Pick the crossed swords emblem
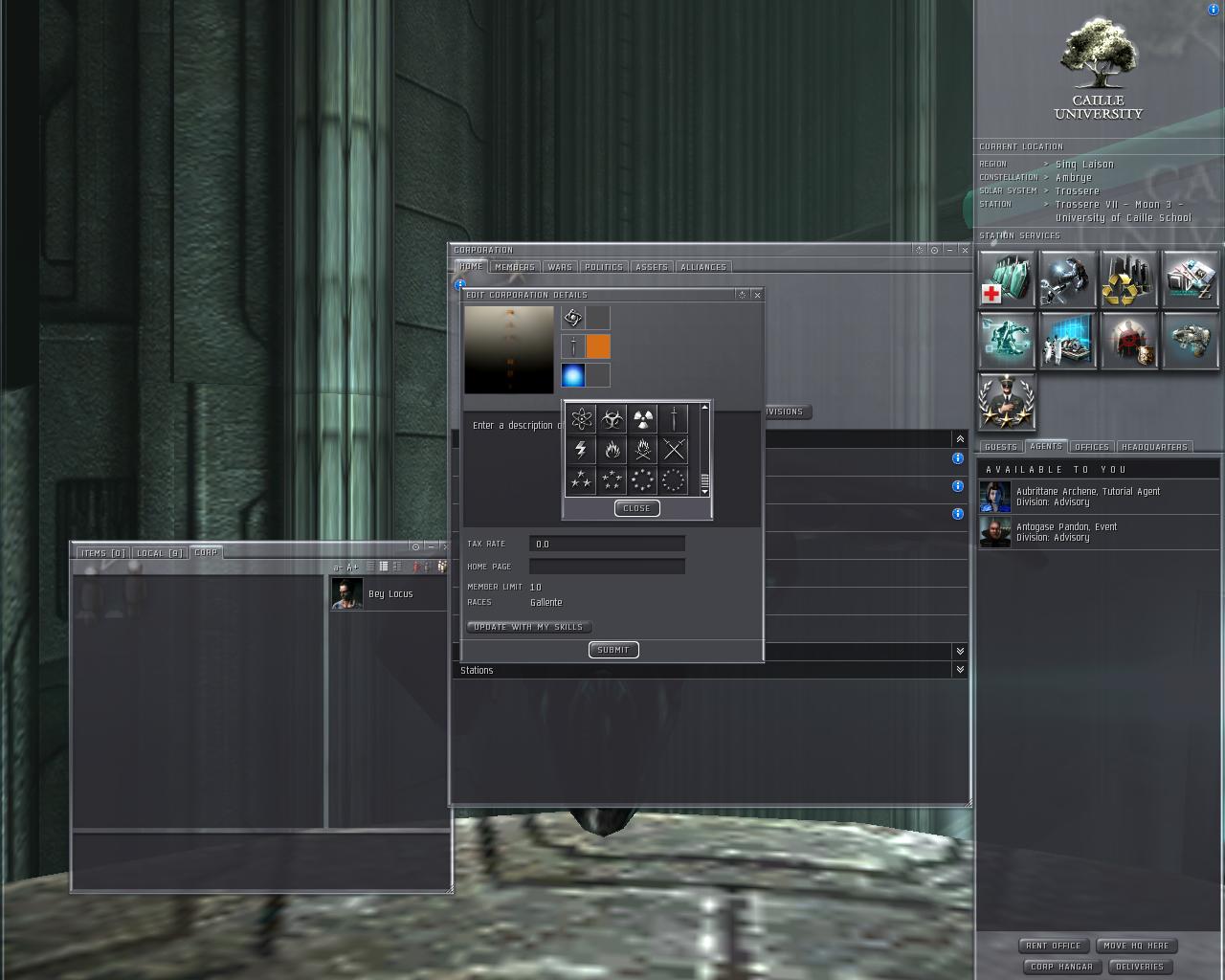Viewport: 1225px width, 980px height. click(674, 450)
